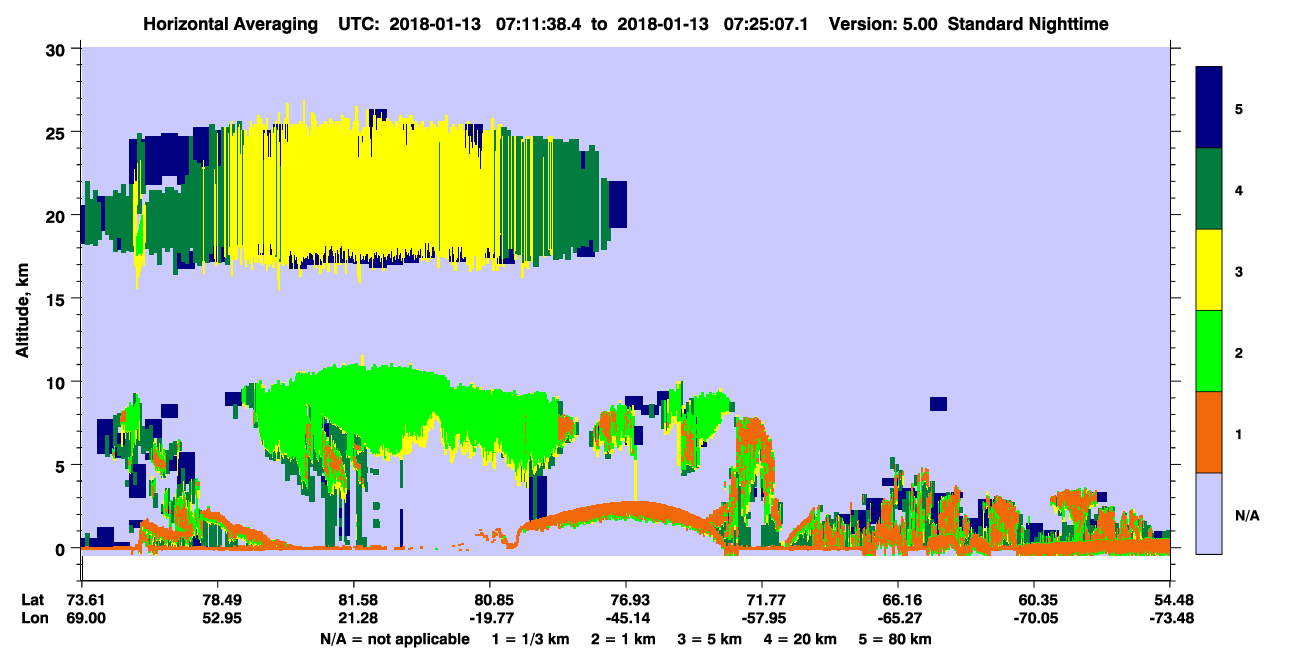
Task: Click the '2 = 1 km' legend text
Action: click(624, 639)
